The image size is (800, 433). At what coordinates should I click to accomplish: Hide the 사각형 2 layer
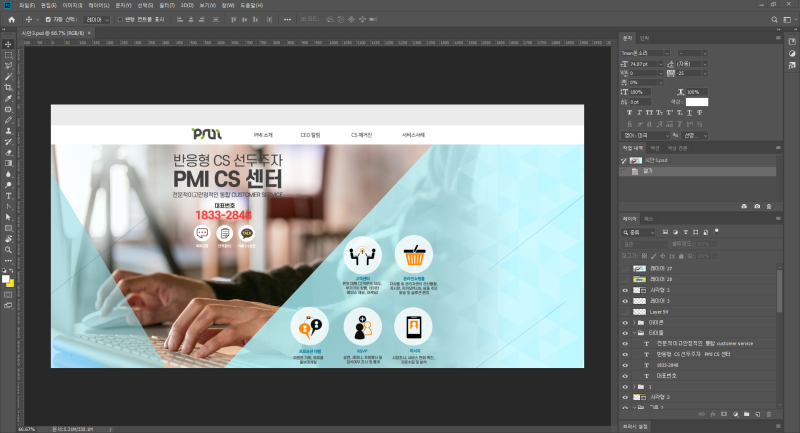[x=625, y=397]
